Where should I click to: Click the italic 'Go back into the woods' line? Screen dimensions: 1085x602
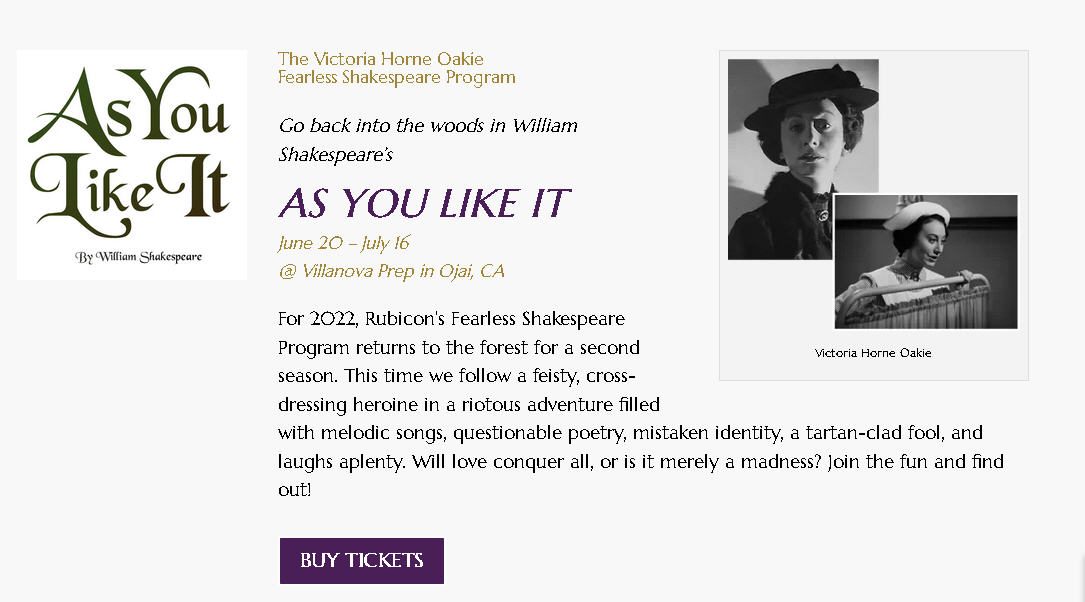coord(428,126)
